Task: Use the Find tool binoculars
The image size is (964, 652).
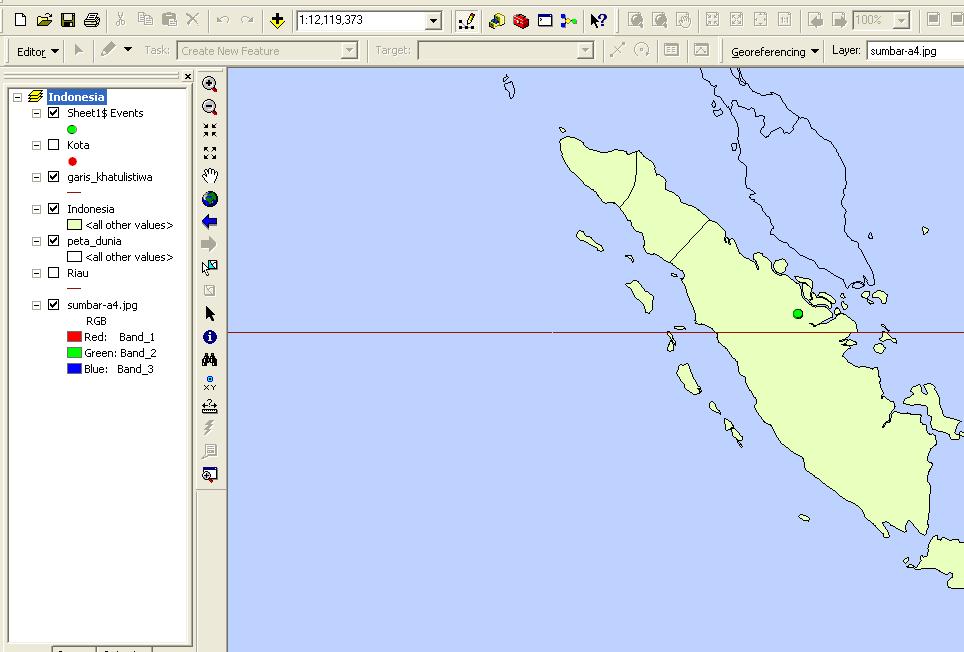Action: [209, 360]
